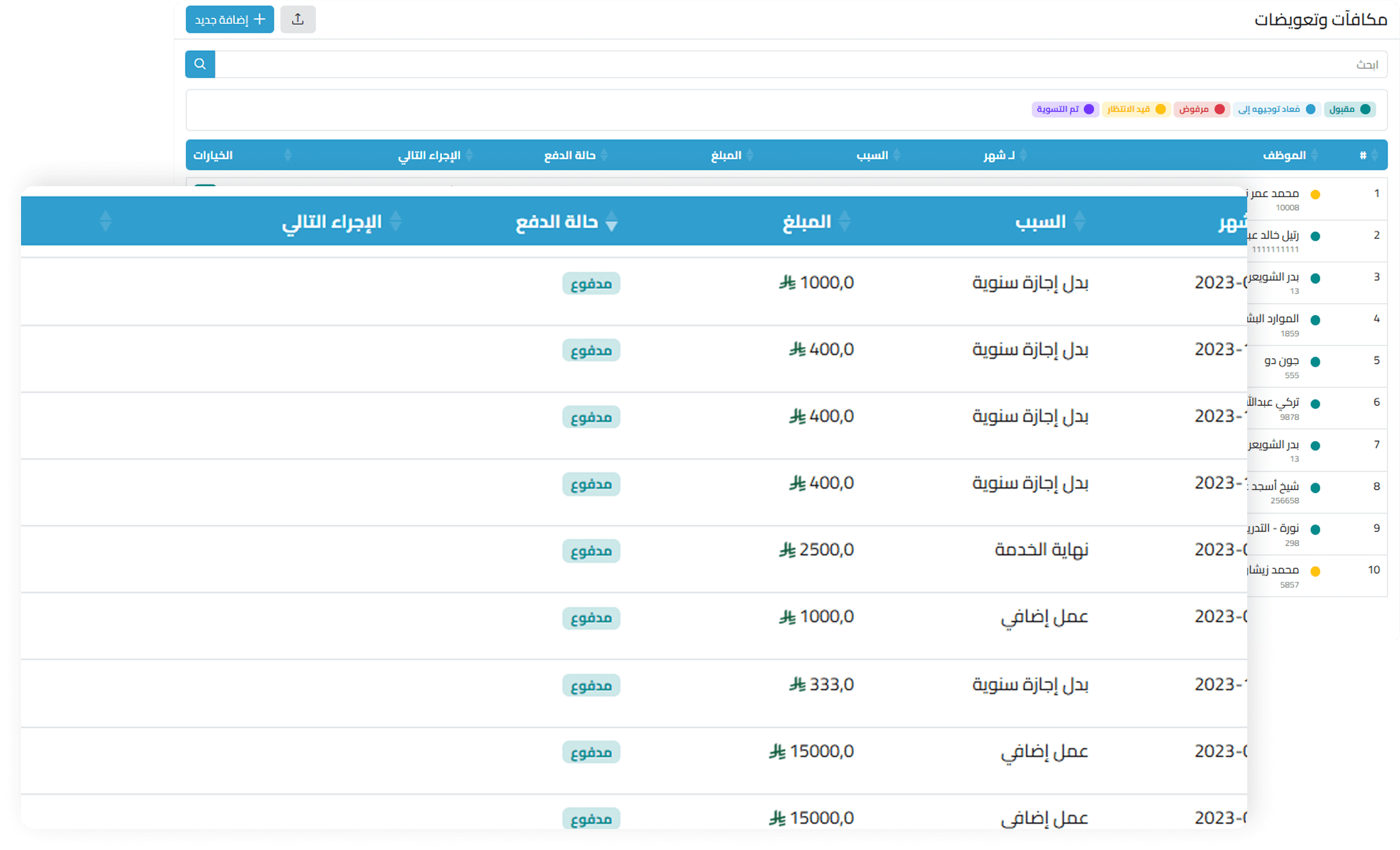Click مدفوع badge in 2500,0 row
Screen dimensions: 1400x850
point(591,551)
